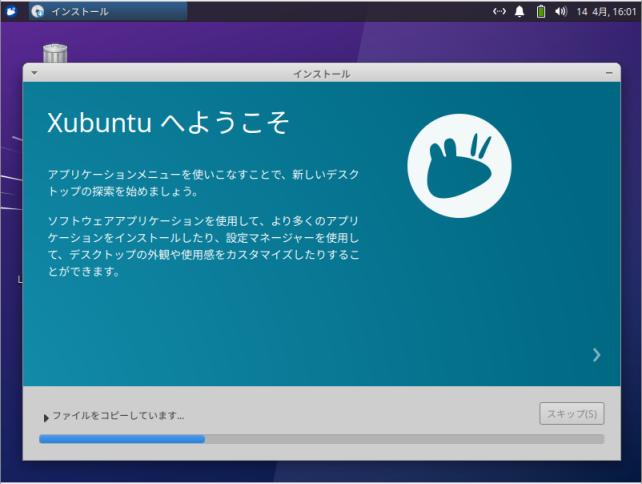Minimize the インストール window
The height and width of the screenshot is (484, 642).
(609, 73)
